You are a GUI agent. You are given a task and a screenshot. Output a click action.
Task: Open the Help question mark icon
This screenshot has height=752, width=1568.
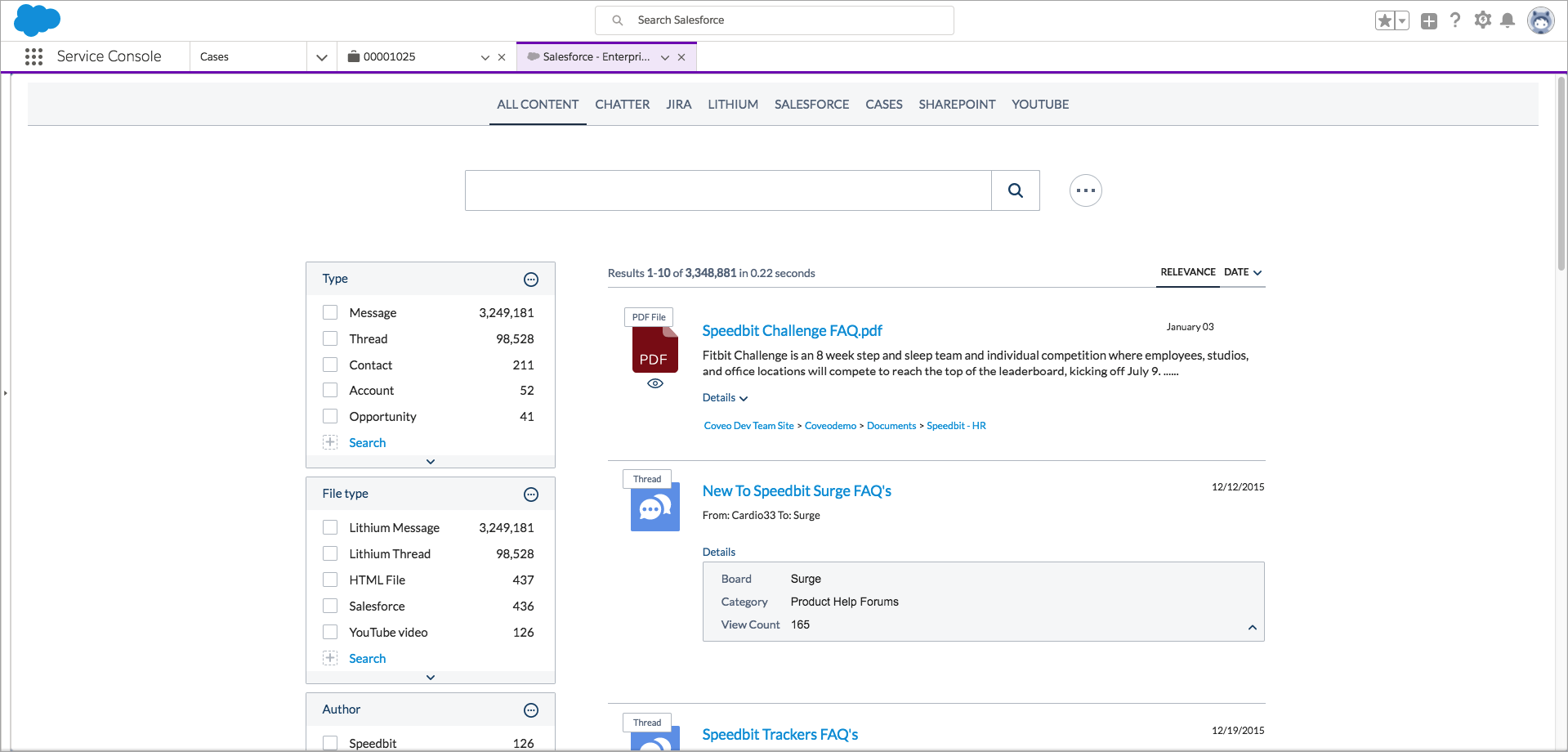pyautogui.click(x=1455, y=20)
